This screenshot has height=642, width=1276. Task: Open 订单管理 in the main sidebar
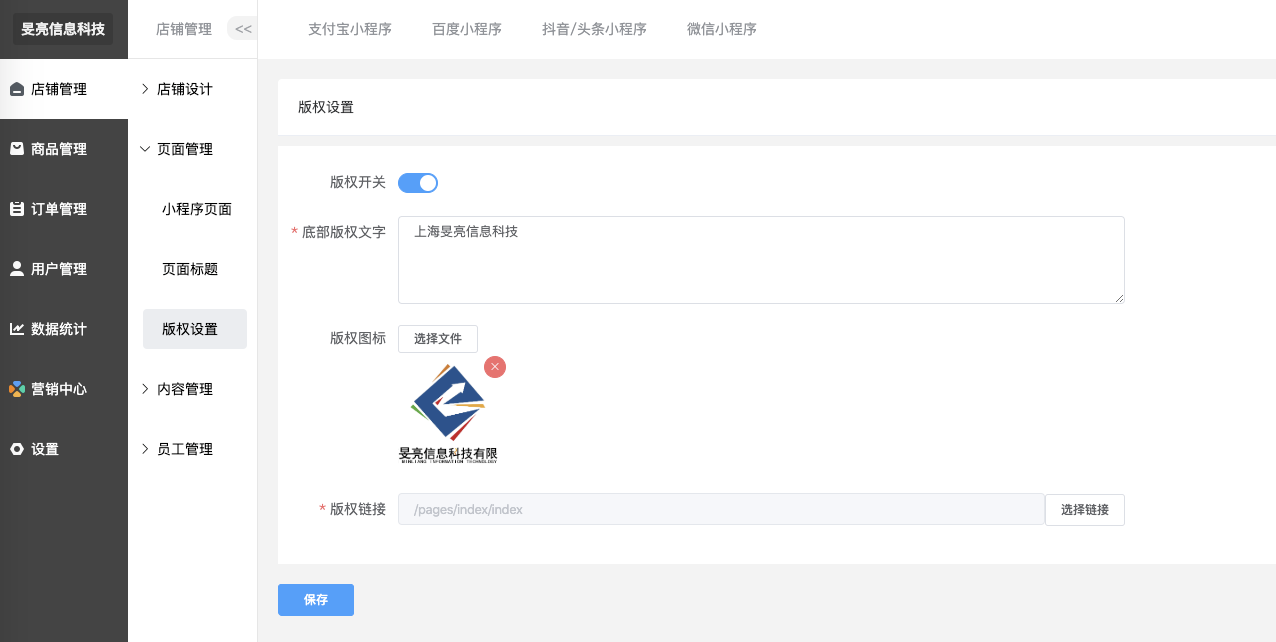click(x=64, y=209)
